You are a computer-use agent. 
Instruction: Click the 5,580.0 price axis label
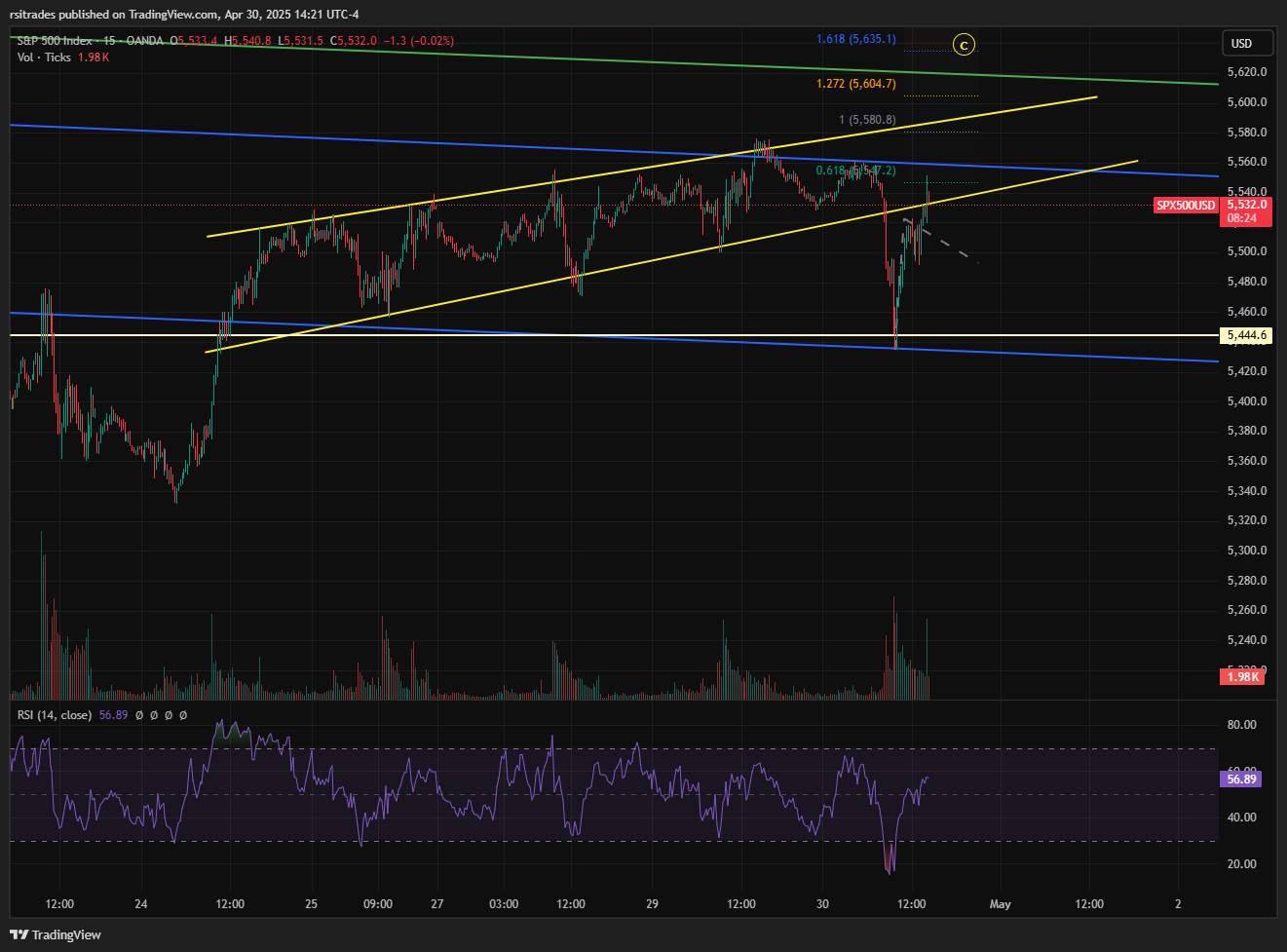[1247, 133]
